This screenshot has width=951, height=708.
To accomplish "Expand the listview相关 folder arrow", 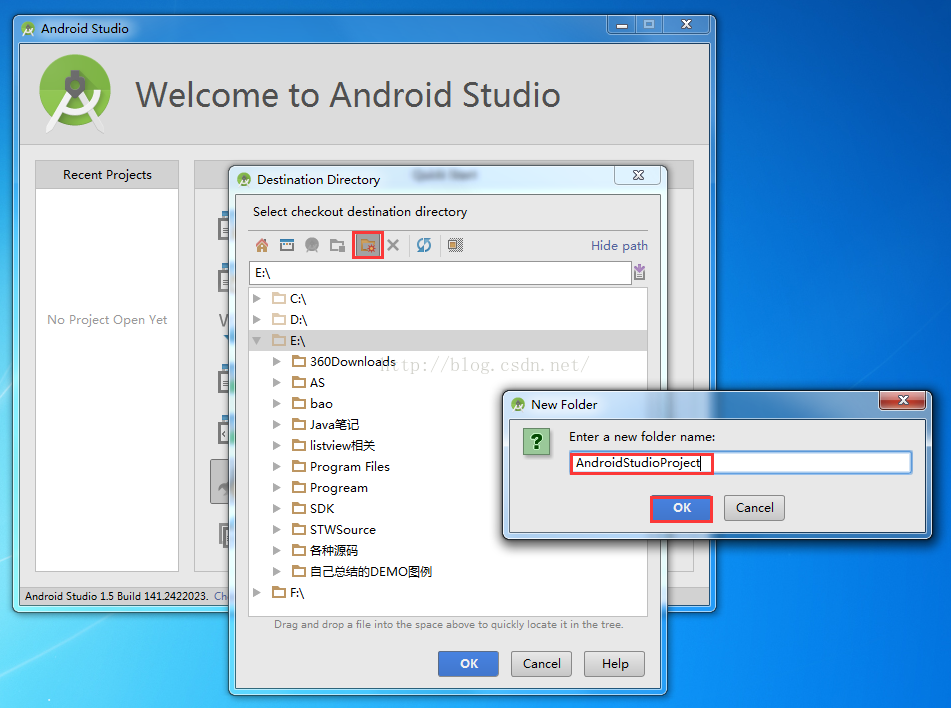I will click(x=277, y=445).
